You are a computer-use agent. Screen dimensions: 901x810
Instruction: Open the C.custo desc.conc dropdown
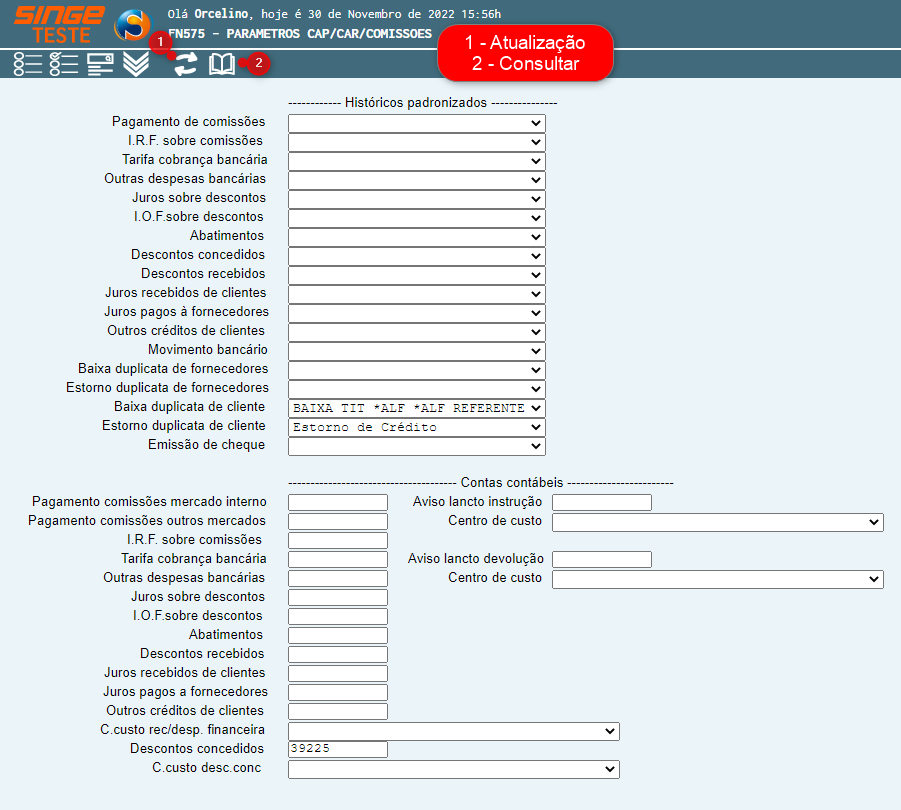point(453,769)
